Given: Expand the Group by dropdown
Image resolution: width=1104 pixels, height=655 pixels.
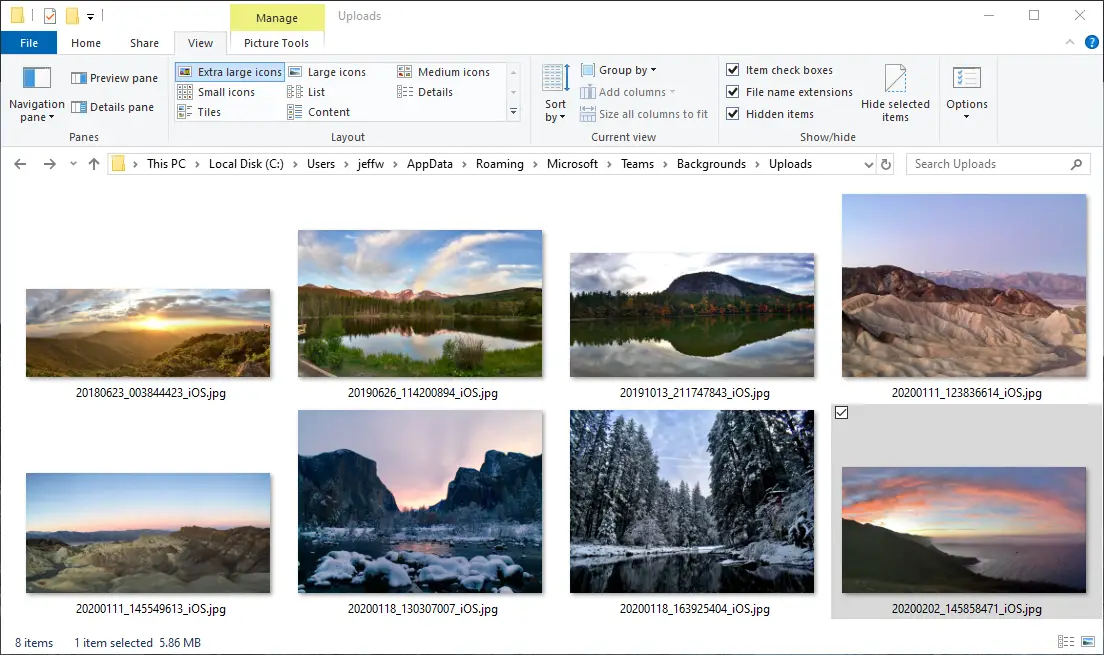Looking at the screenshot, I should pyautogui.click(x=627, y=70).
